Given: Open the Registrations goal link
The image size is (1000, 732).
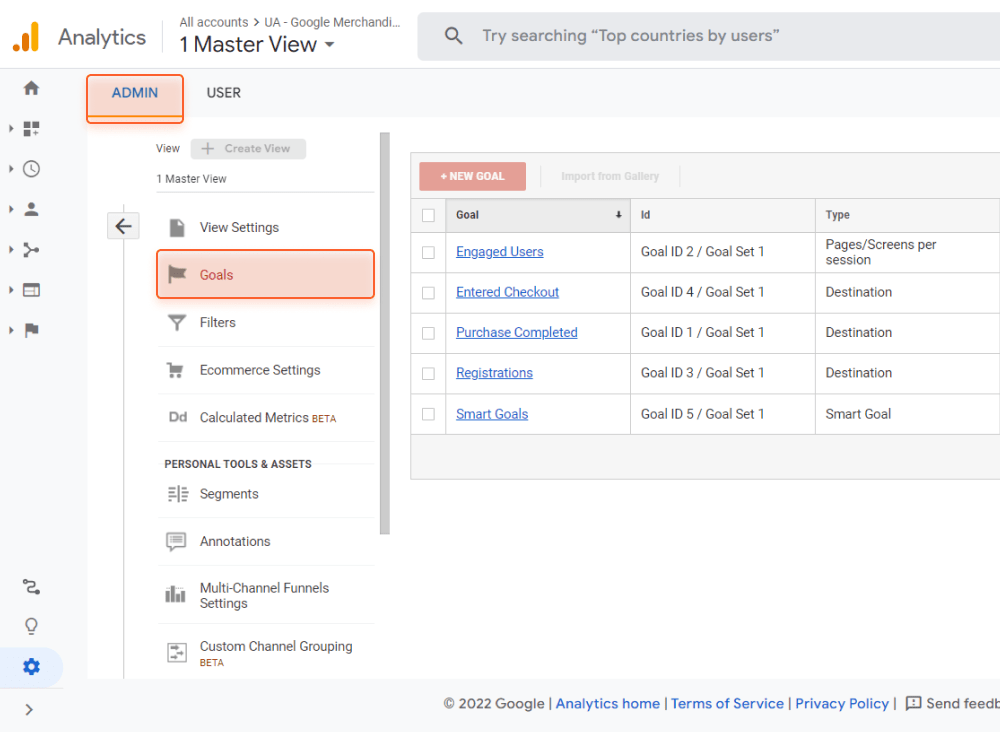Looking at the screenshot, I should (x=494, y=373).
